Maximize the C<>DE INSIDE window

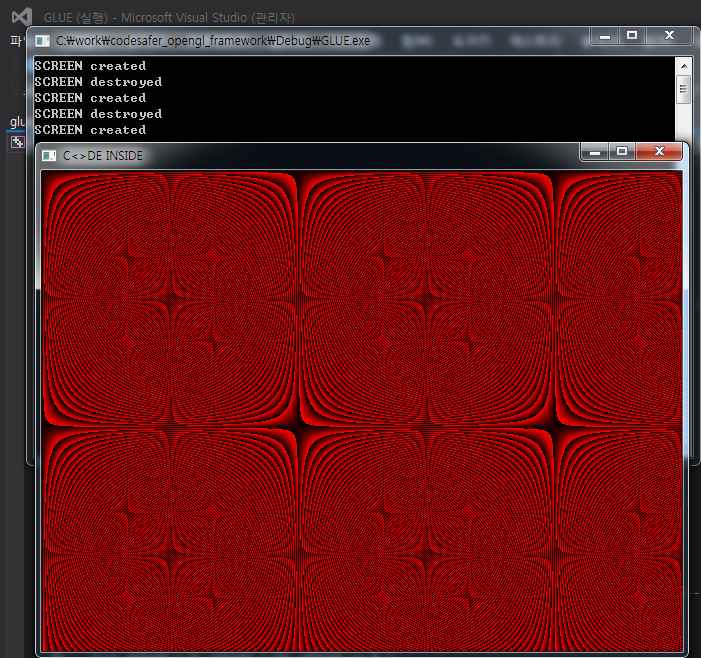[621, 152]
